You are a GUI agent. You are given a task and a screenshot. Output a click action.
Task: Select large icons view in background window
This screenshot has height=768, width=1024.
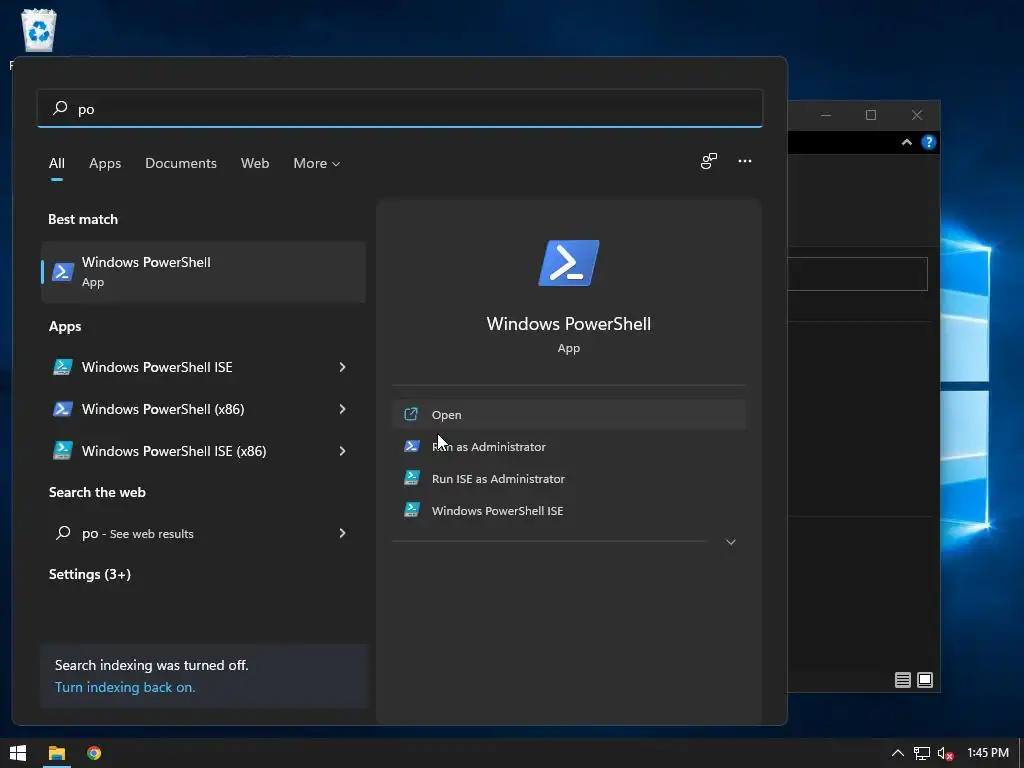click(925, 680)
